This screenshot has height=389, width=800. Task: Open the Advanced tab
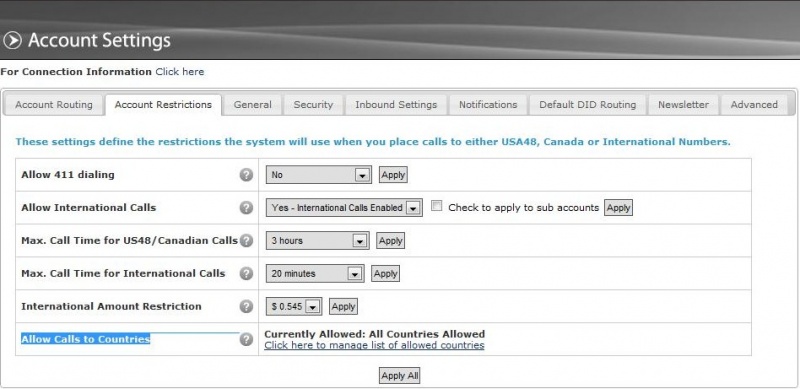click(x=754, y=105)
